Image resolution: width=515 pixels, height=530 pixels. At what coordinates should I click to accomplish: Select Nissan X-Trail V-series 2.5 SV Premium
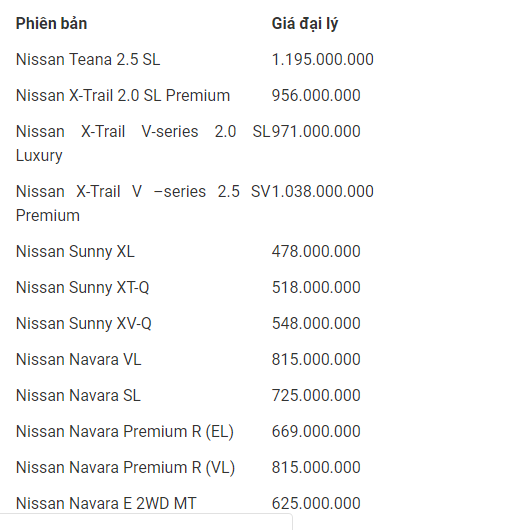pyautogui.click(x=143, y=203)
